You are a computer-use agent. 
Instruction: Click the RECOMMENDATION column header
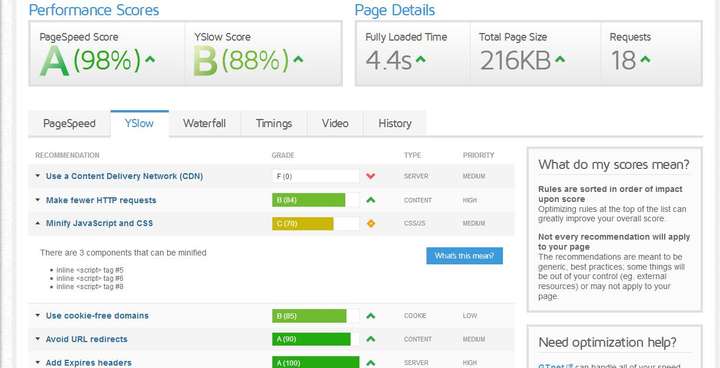[67, 155]
